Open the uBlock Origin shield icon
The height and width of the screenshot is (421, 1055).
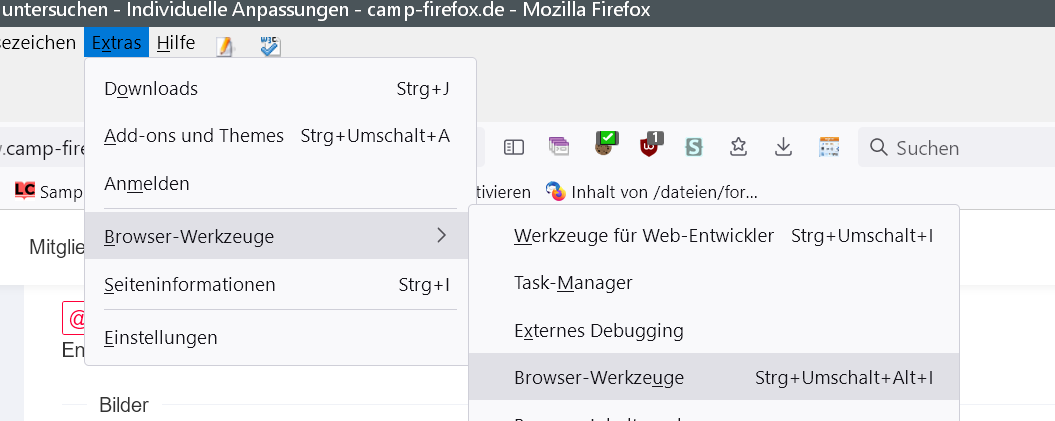point(651,146)
